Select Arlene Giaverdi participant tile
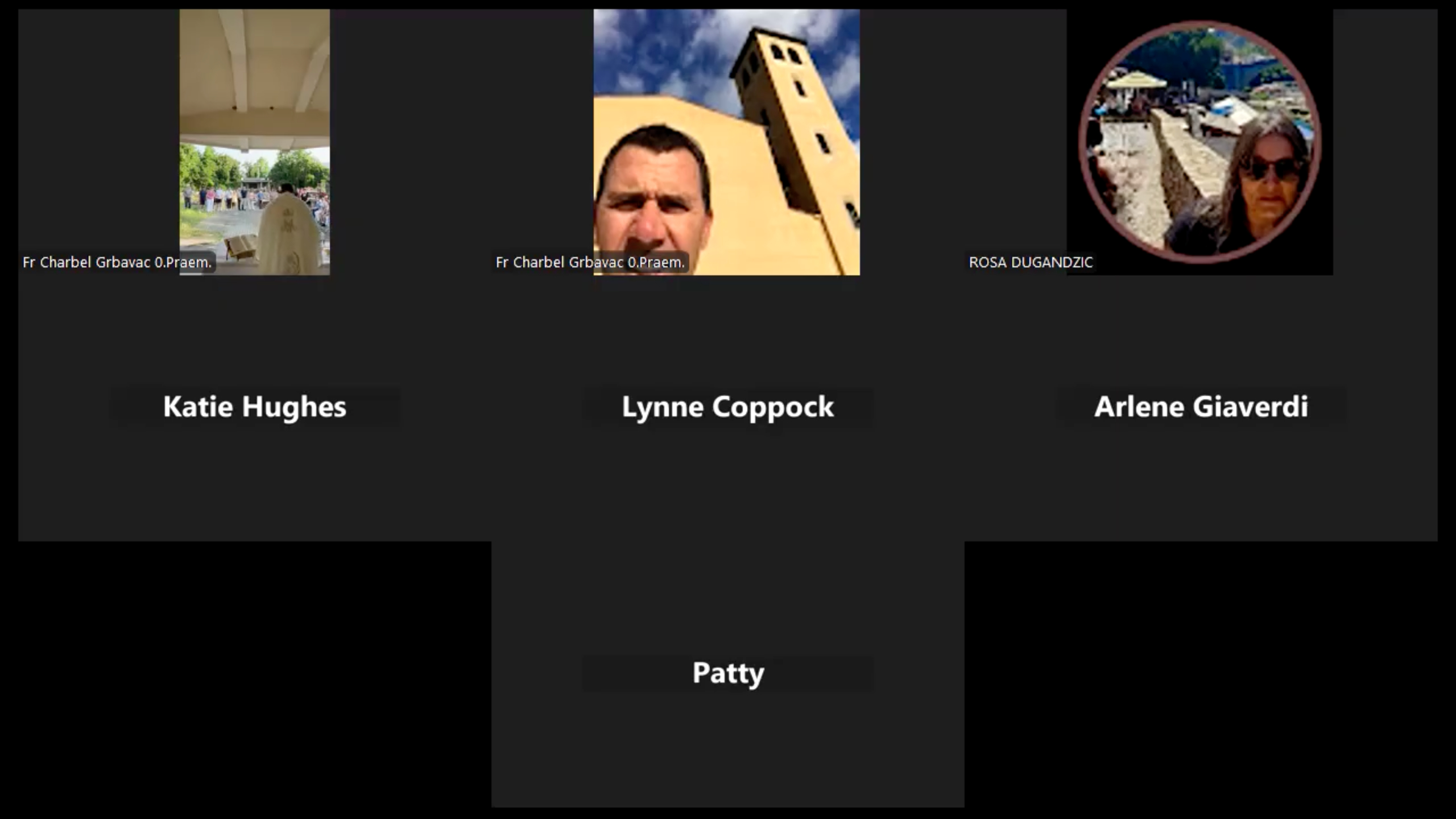This screenshot has width=1456, height=819. point(1201,407)
